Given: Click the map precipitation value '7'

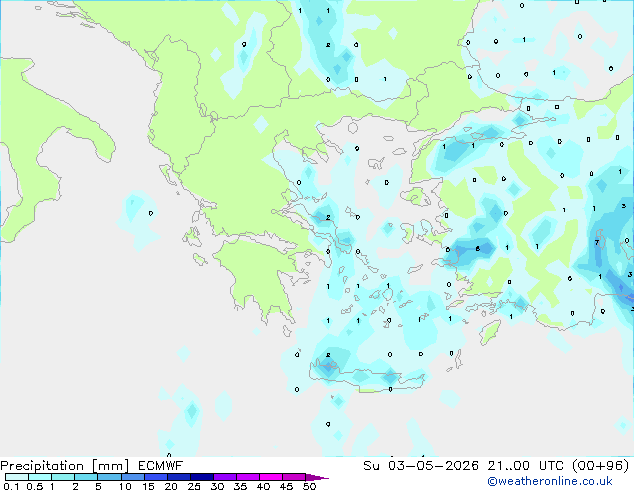Looking at the screenshot, I should pos(597,243).
